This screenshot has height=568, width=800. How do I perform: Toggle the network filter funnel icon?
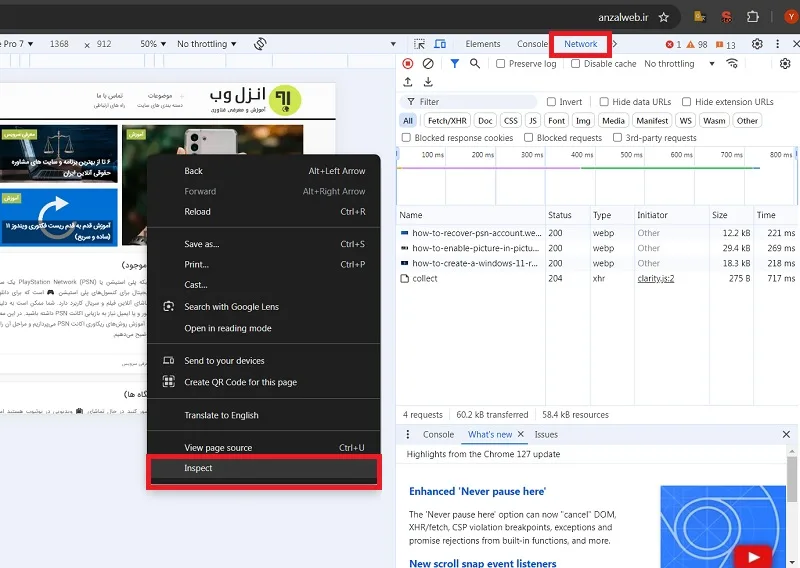[x=454, y=63]
